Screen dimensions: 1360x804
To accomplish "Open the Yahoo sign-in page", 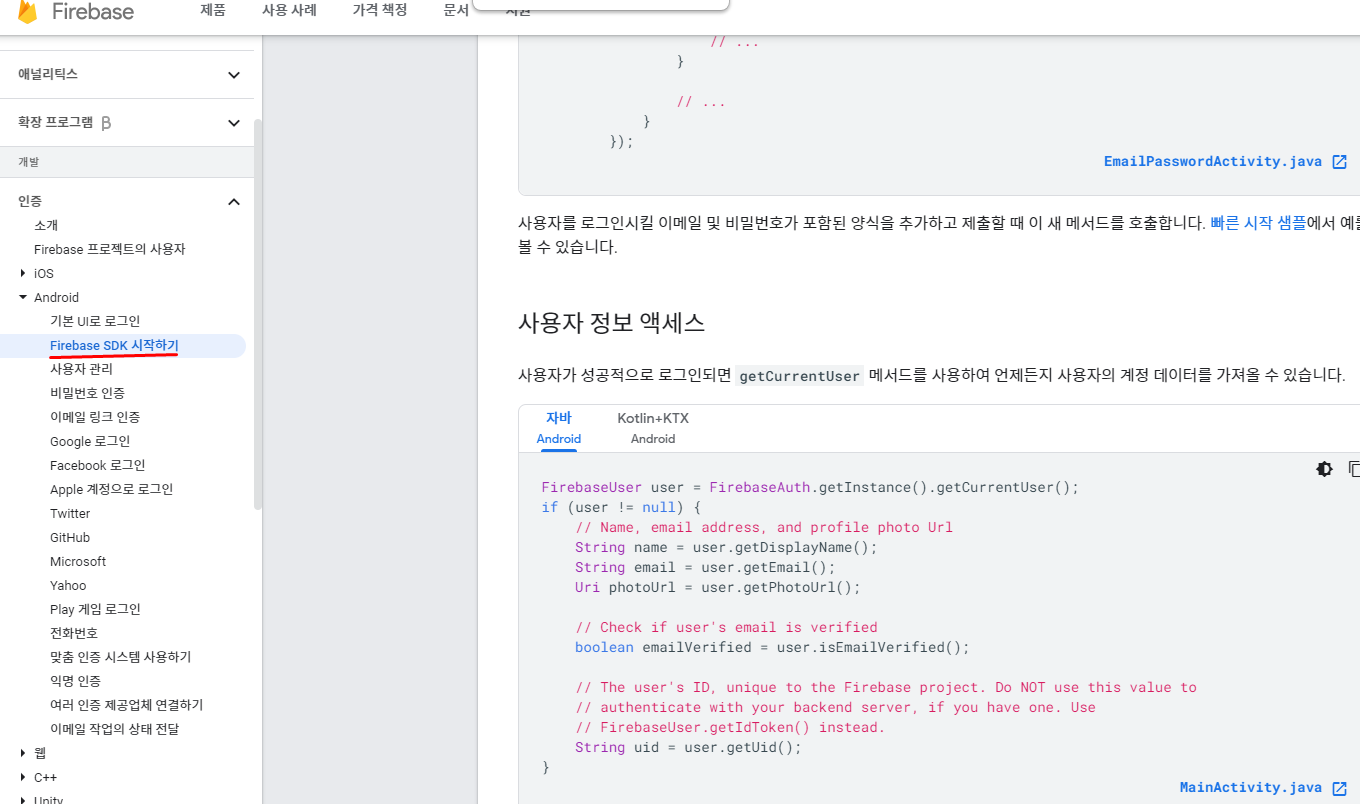I will [68, 586].
